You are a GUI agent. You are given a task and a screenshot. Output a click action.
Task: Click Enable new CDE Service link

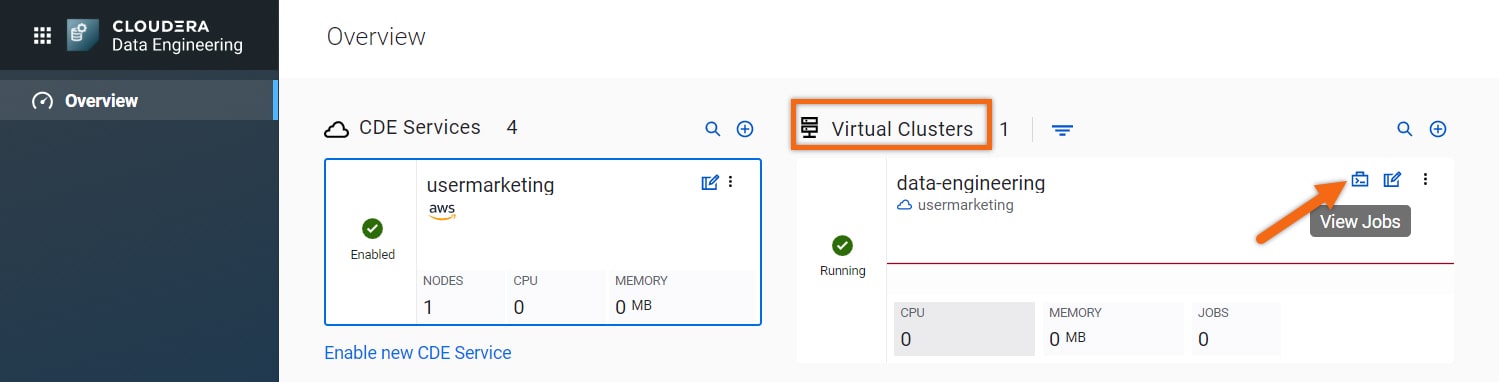[x=418, y=353]
